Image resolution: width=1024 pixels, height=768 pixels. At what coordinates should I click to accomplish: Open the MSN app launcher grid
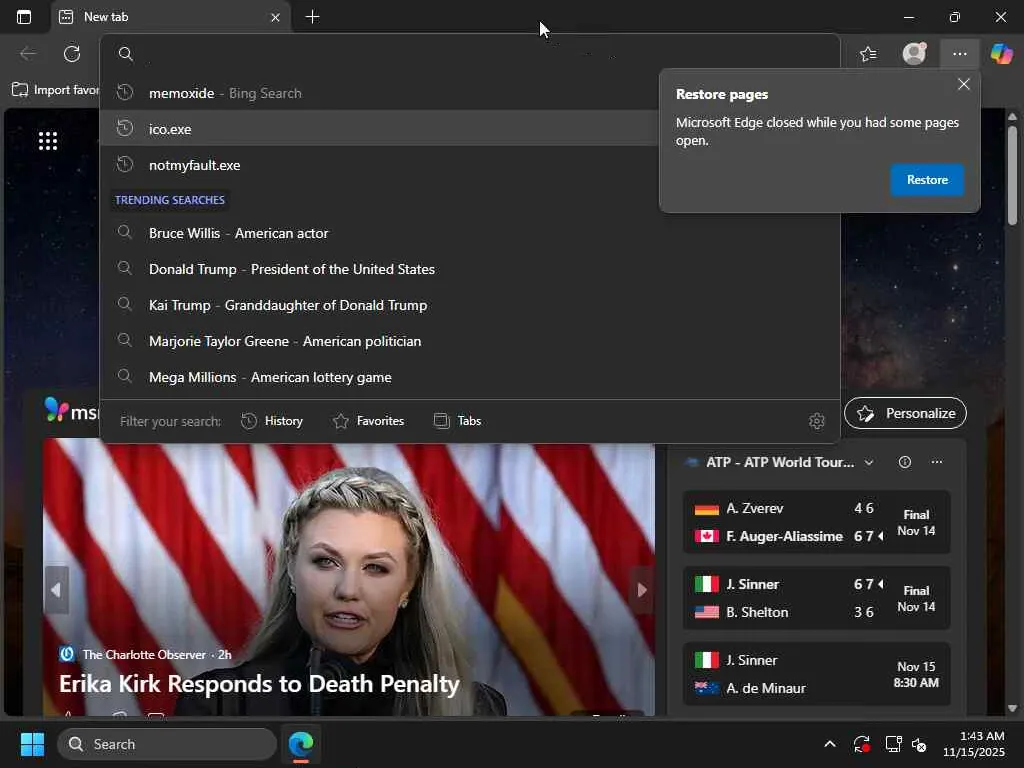[48, 140]
